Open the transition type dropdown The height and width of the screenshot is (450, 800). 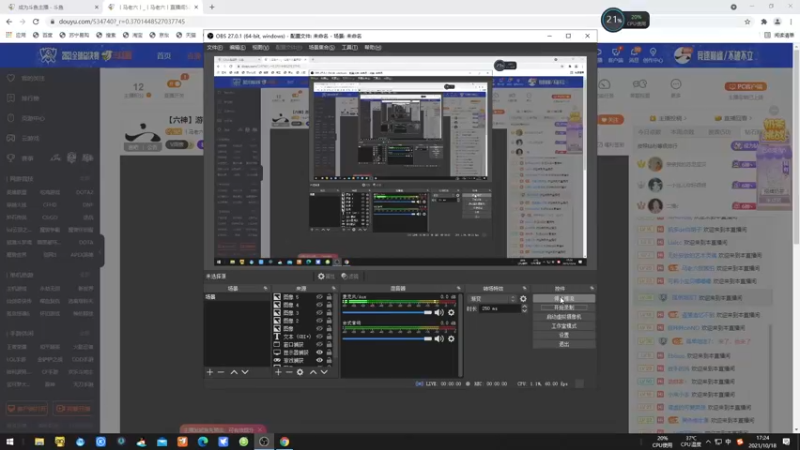coord(492,298)
